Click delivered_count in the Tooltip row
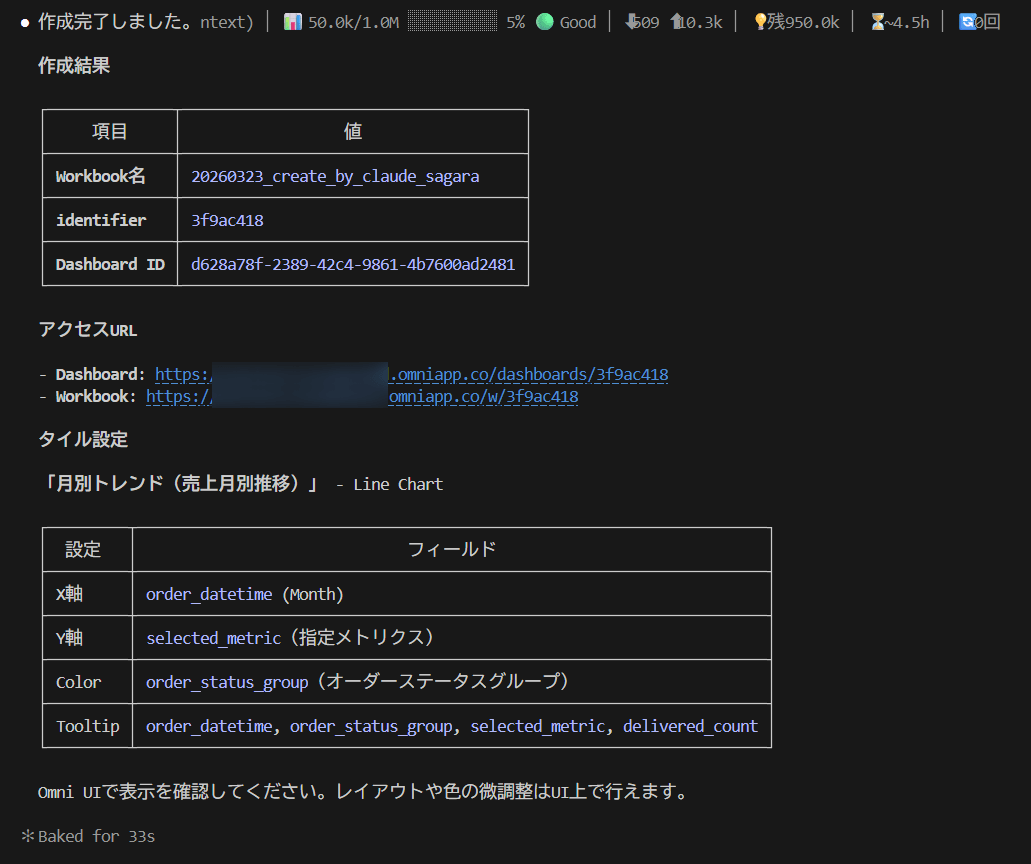 690,727
